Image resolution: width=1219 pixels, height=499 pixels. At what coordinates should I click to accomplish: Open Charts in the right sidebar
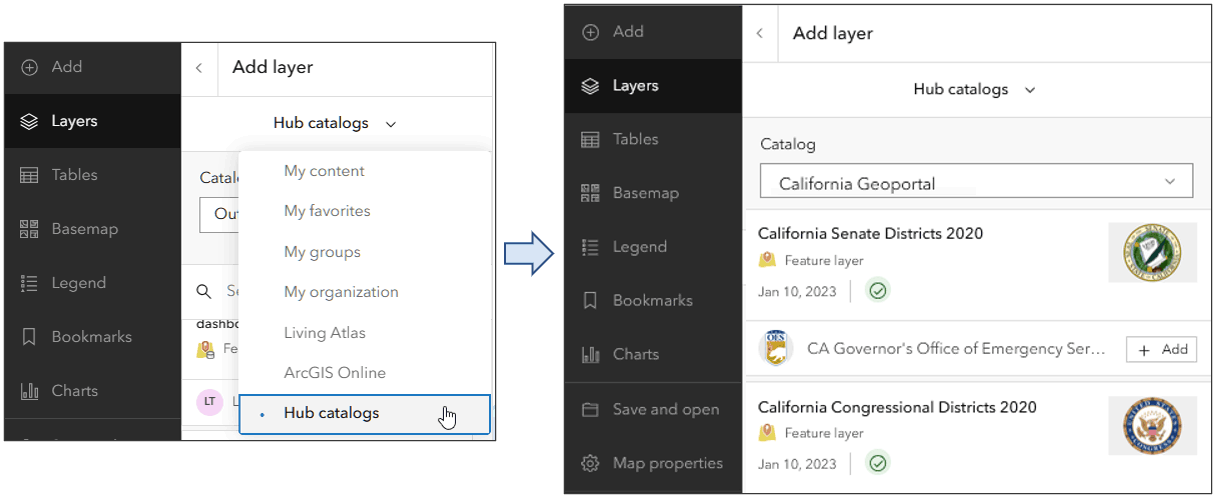tap(590, 354)
